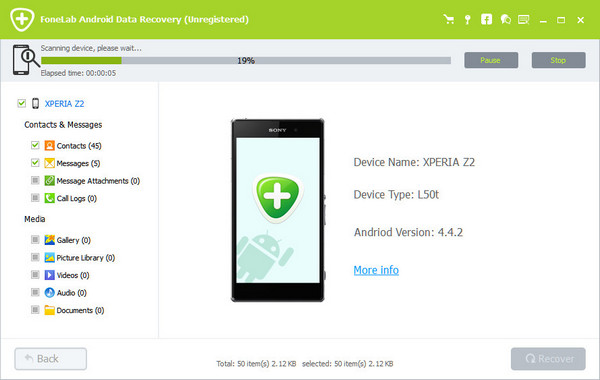Image resolution: width=600 pixels, height=380 pixels.
Task: Select Videos (0) in the sidebar
Action: click(x=73, y=275)
